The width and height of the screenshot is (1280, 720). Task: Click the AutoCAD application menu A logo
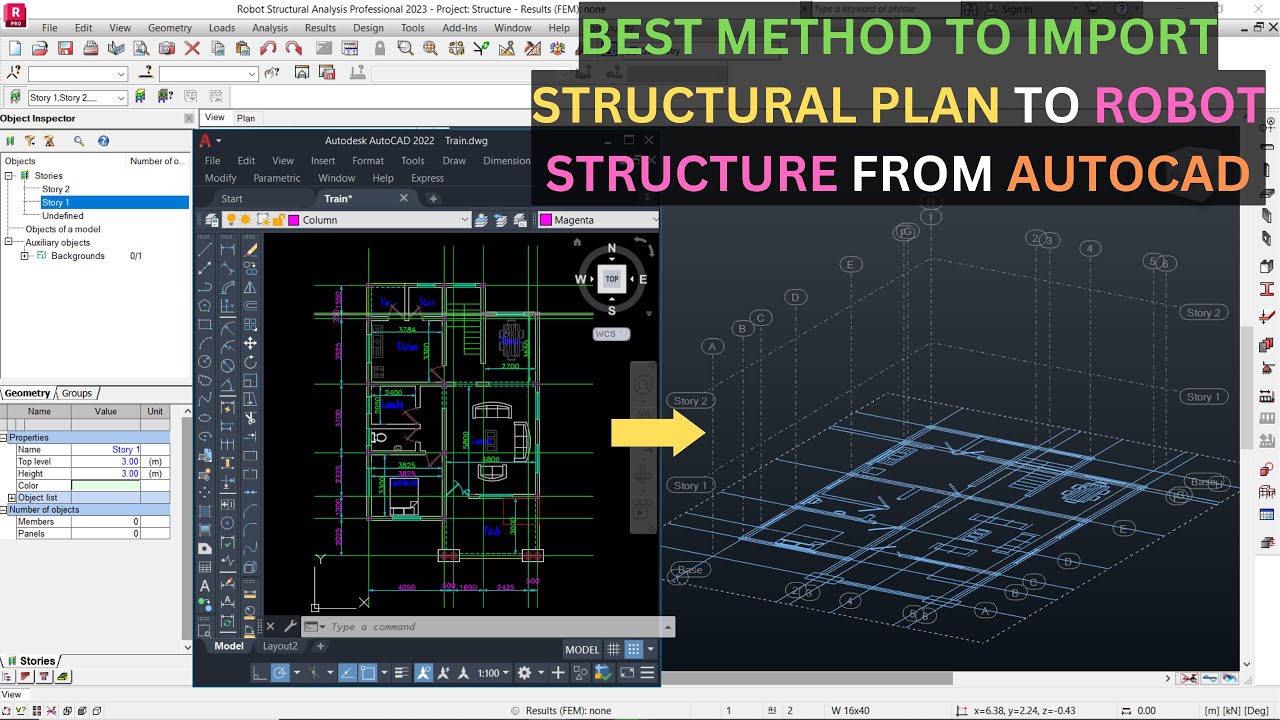coord(206,141)
